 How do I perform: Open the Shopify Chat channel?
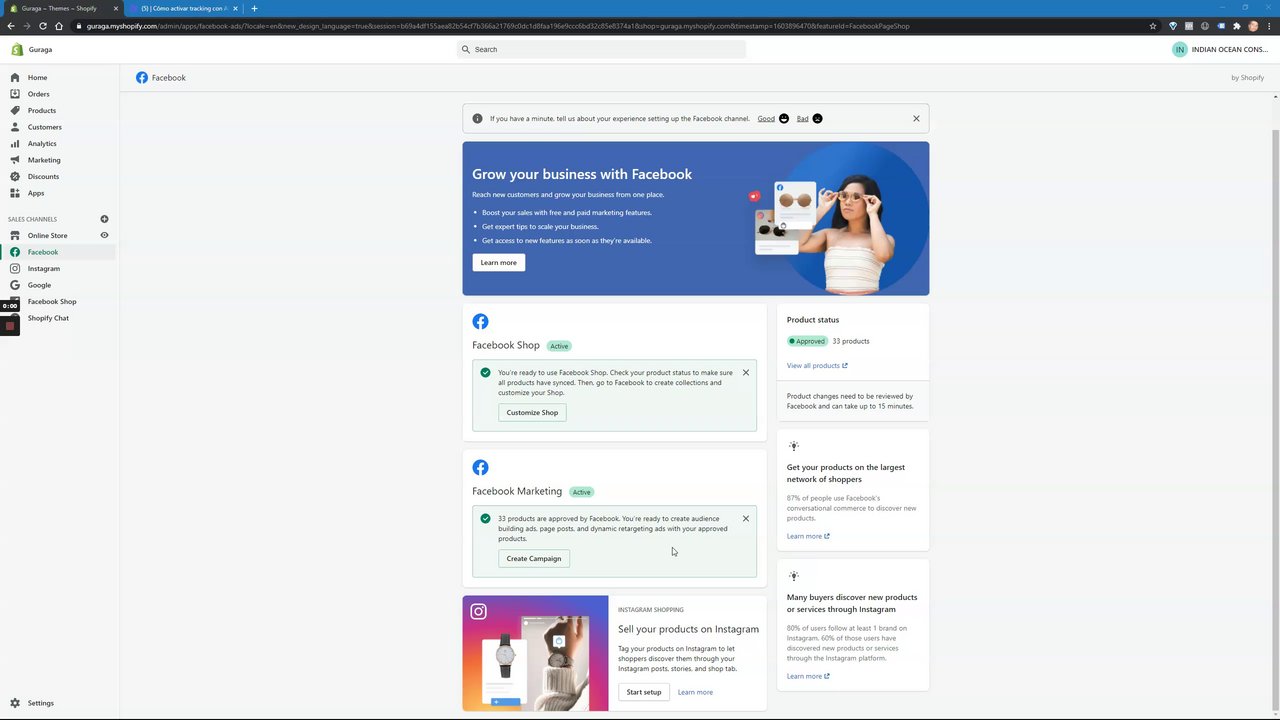click(x=48, y=318)
